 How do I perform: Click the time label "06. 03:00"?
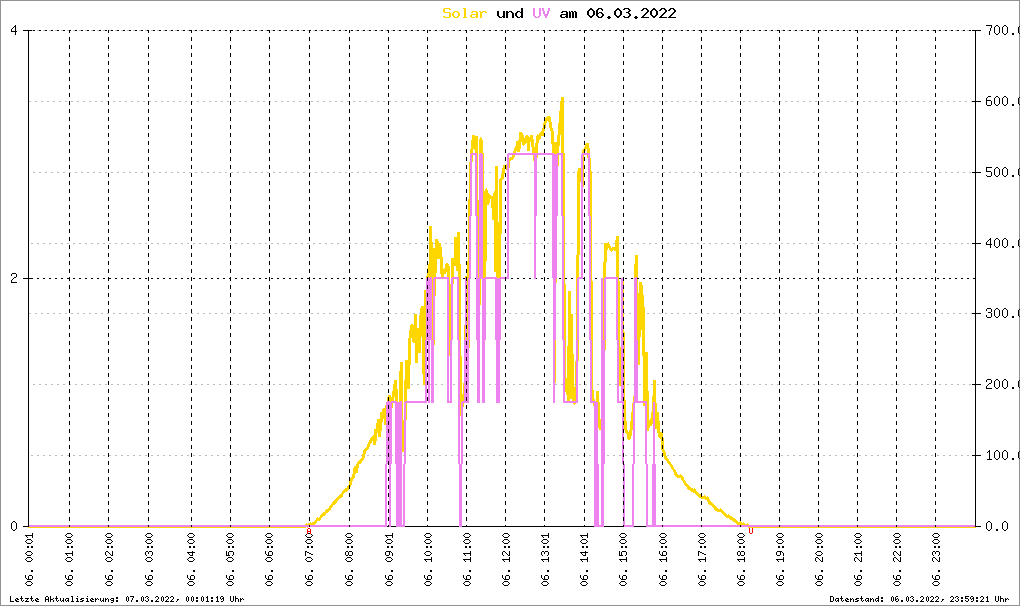click(x=148, y=560)
